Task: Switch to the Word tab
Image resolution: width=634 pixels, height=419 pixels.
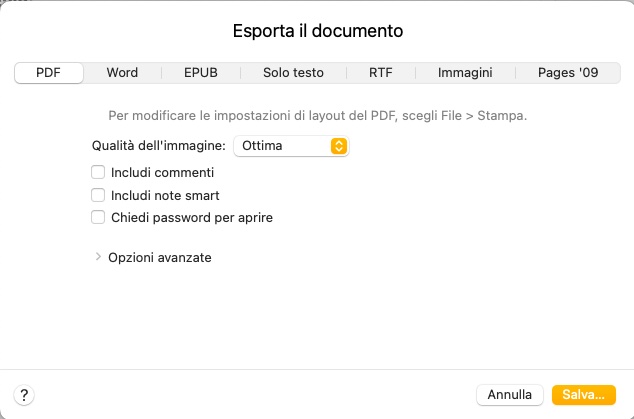Action: pos(122,72)
